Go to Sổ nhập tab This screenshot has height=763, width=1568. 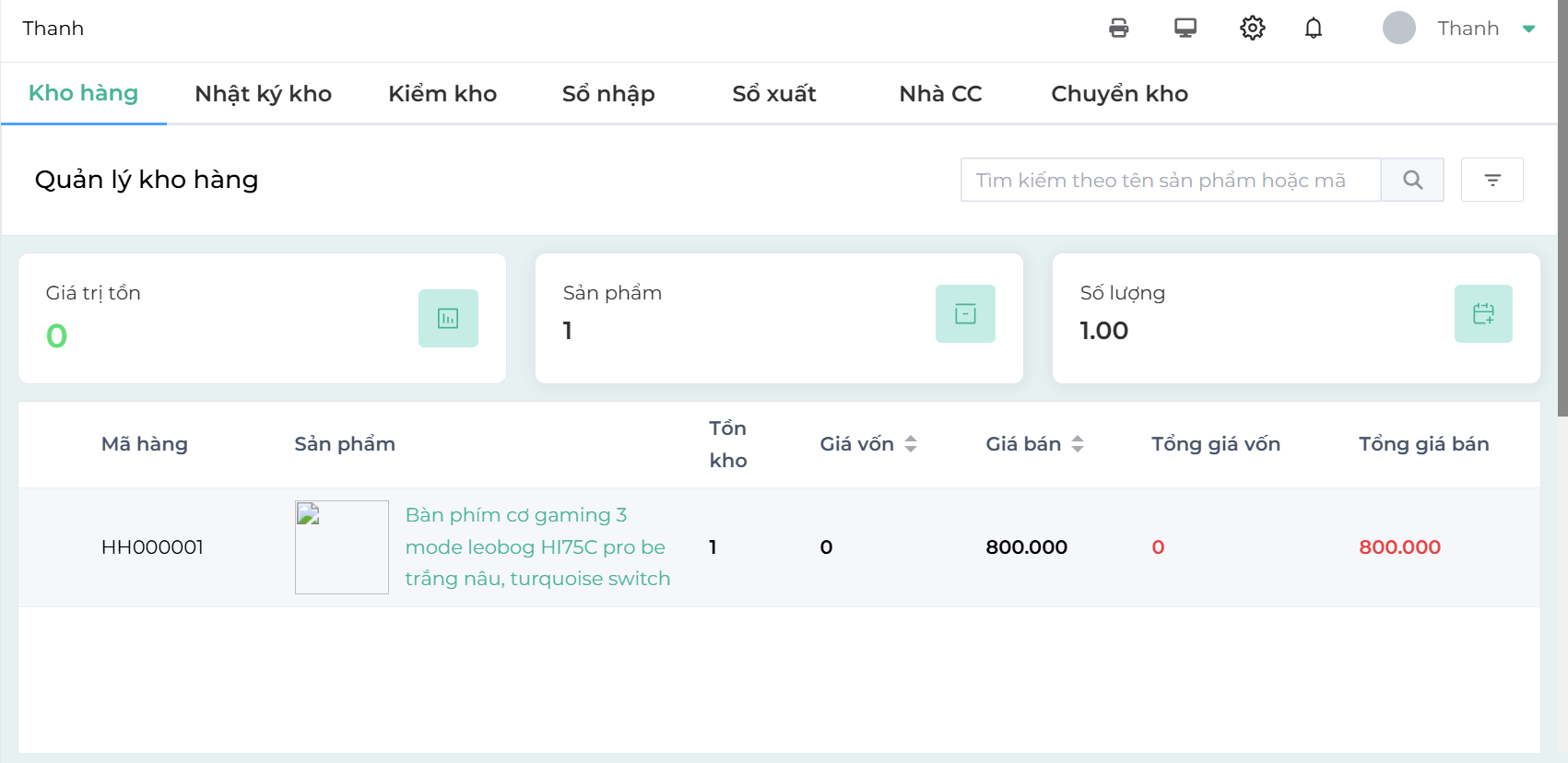[608, 94]
